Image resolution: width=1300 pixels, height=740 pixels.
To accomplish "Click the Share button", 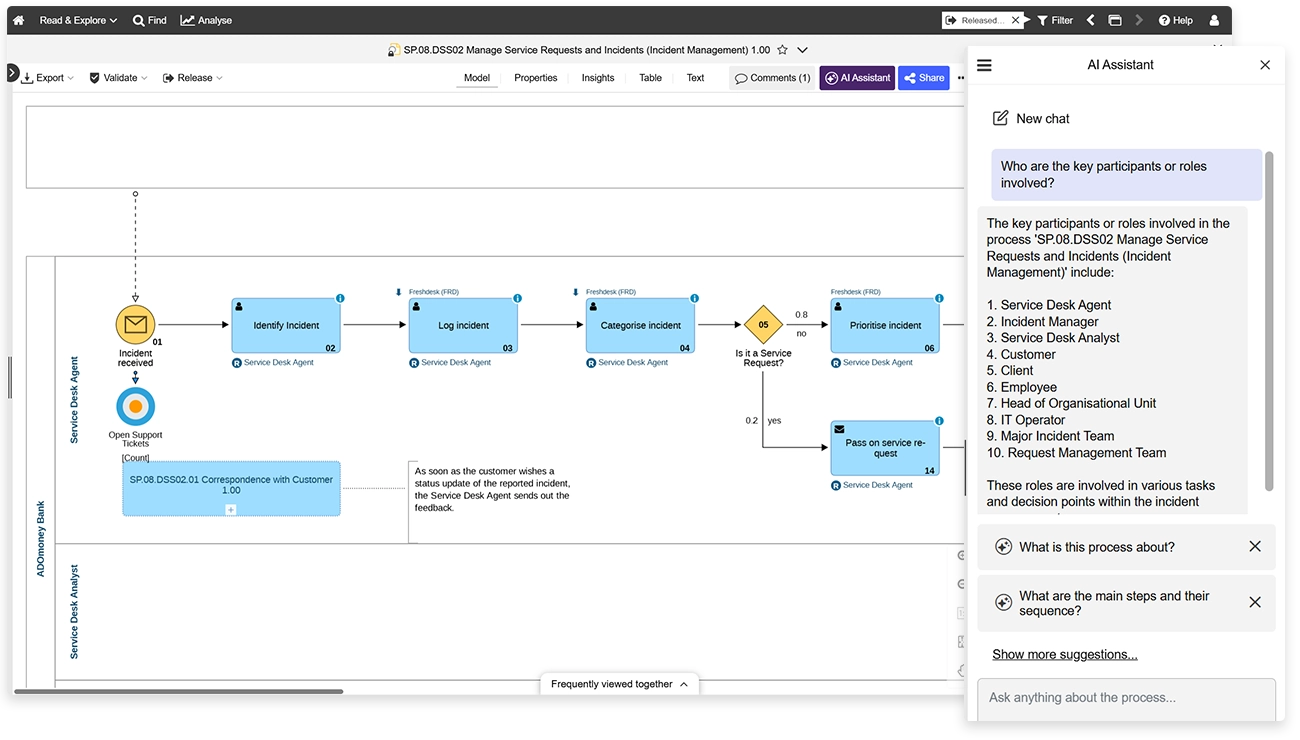I will [x=923, y=78].
